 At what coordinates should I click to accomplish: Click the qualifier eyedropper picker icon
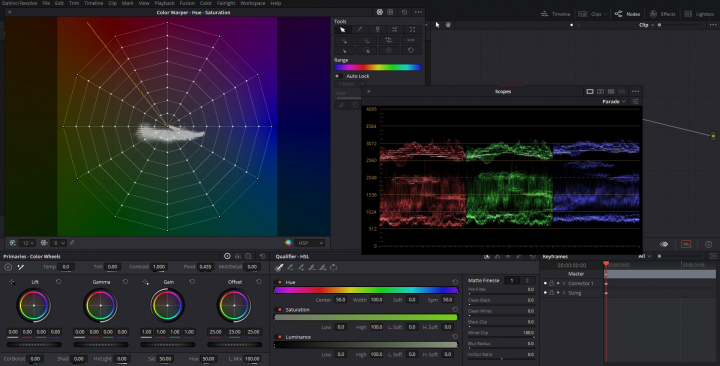[x=279, y=267]
